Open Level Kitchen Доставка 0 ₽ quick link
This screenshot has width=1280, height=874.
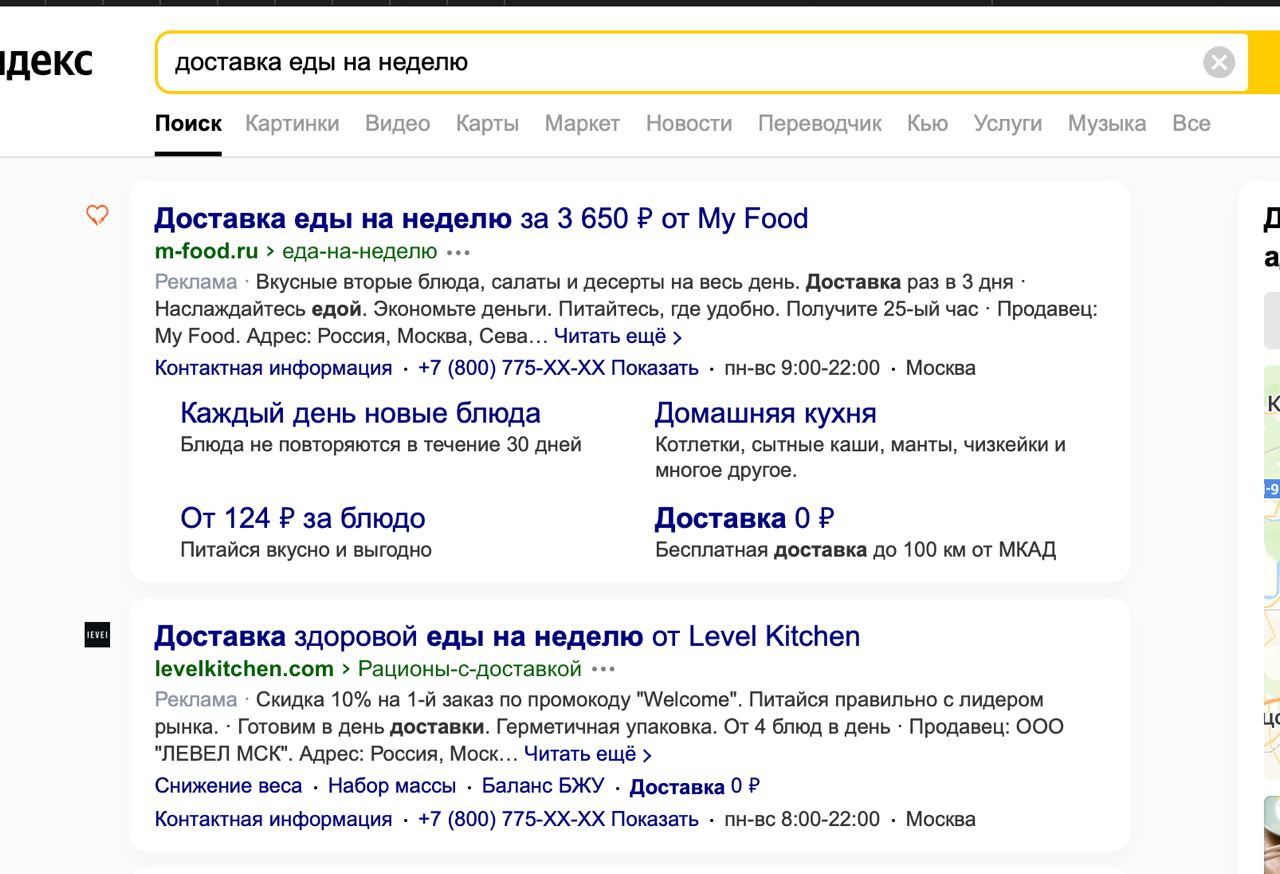(695, 787)
